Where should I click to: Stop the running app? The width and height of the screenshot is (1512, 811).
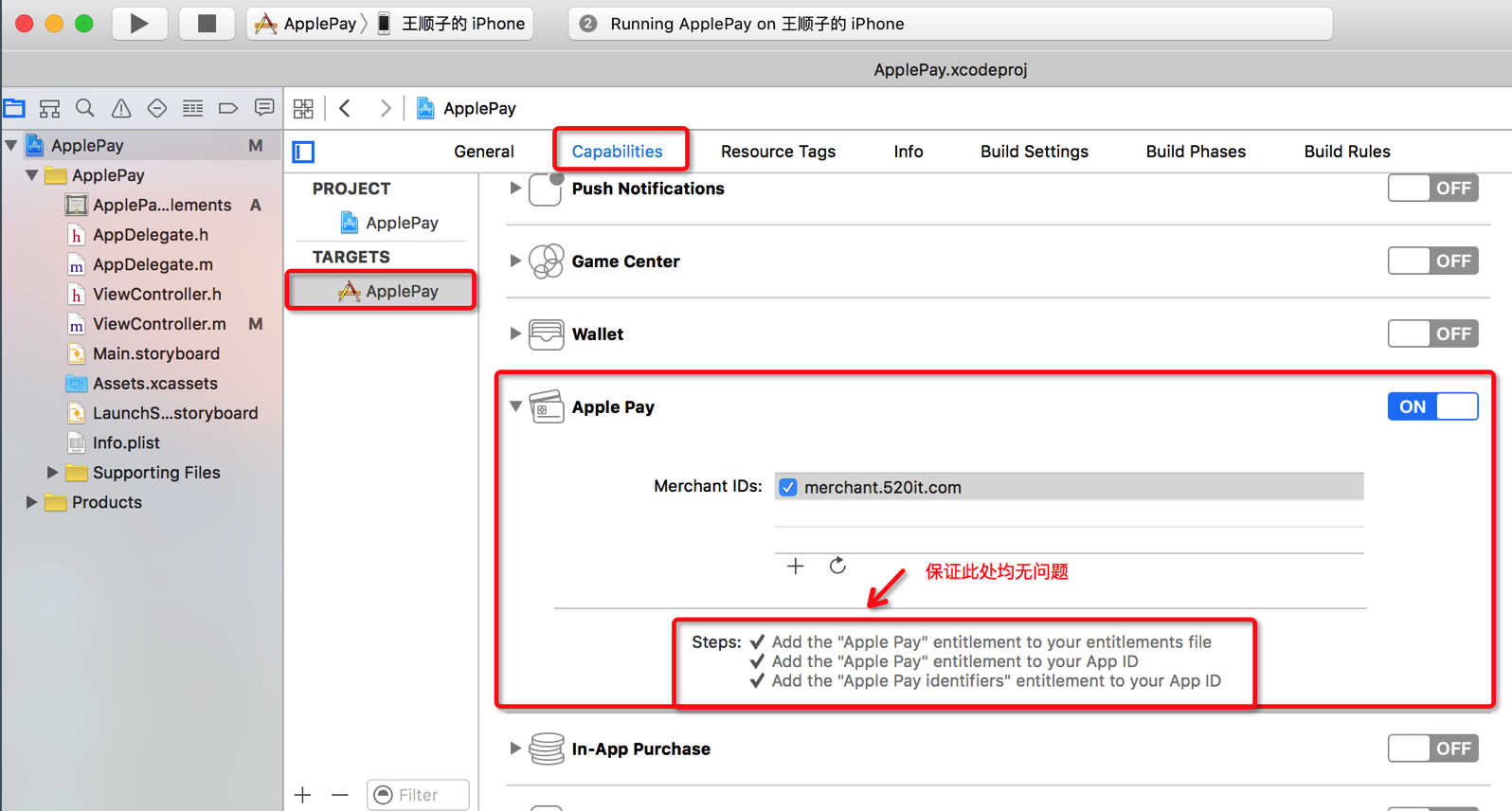207,24
